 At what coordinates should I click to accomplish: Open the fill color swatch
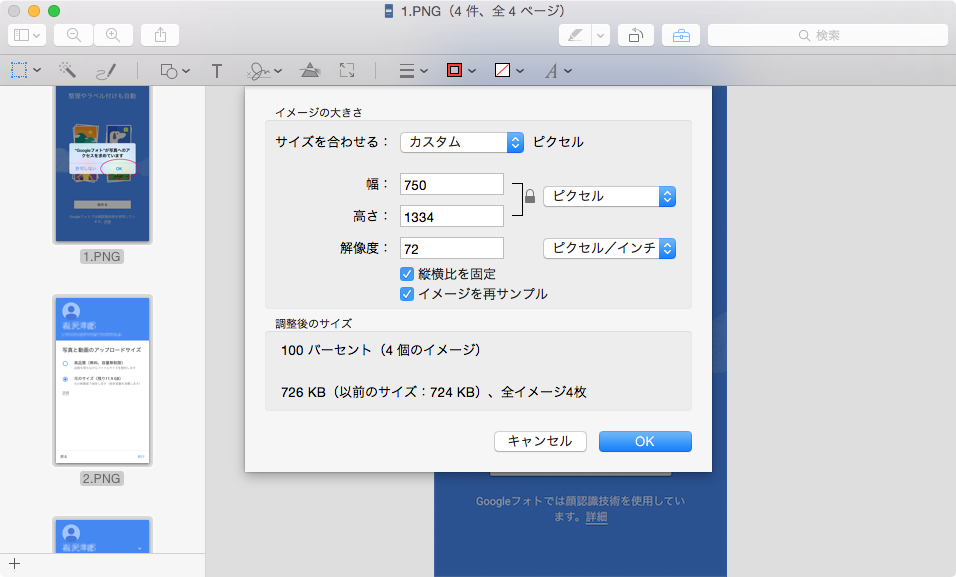[x=502, y=71]
